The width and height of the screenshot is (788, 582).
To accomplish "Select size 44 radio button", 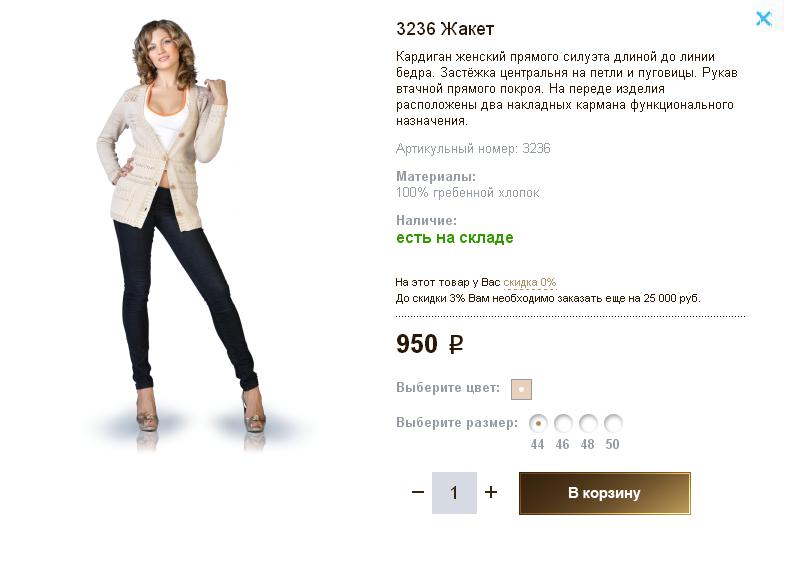I will click(x=538, y=423).
